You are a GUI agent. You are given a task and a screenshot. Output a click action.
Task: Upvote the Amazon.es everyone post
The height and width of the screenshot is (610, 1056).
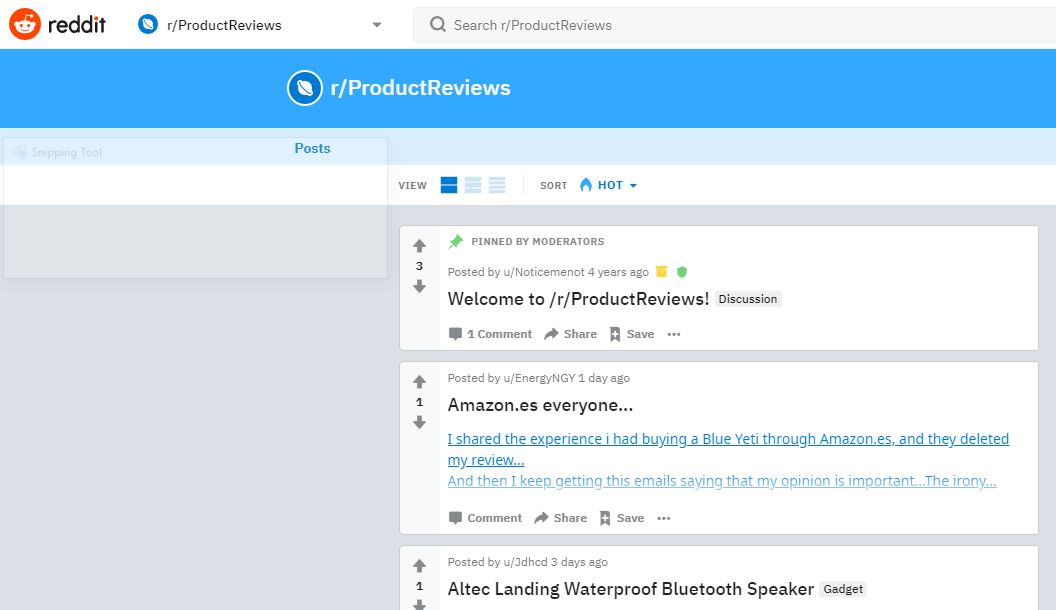click(420, 382)
